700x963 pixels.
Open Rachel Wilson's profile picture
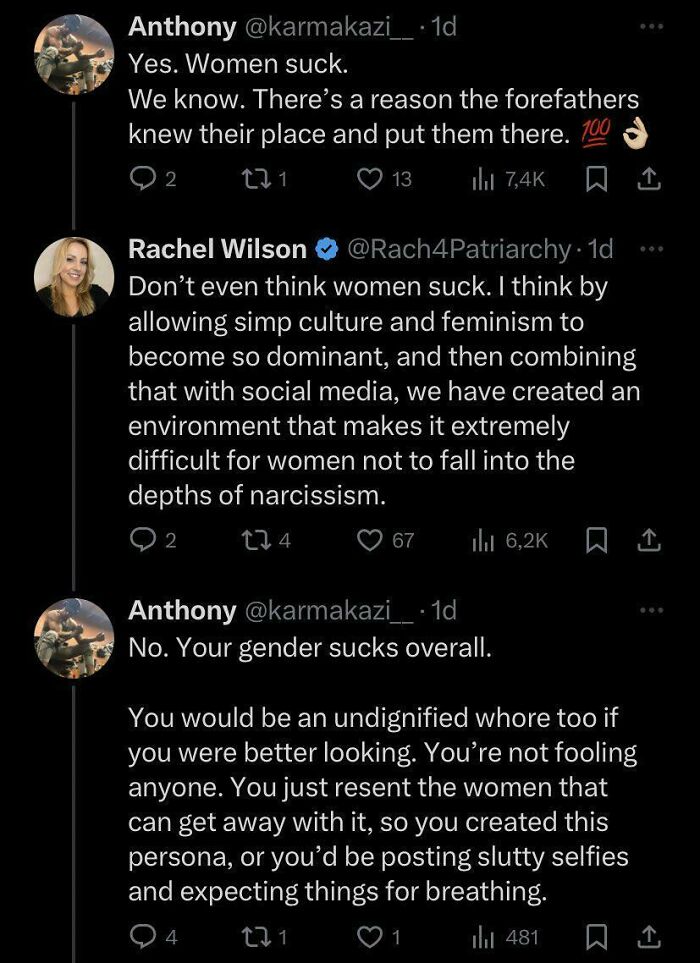pyautogui.click(x=74, y=277)
